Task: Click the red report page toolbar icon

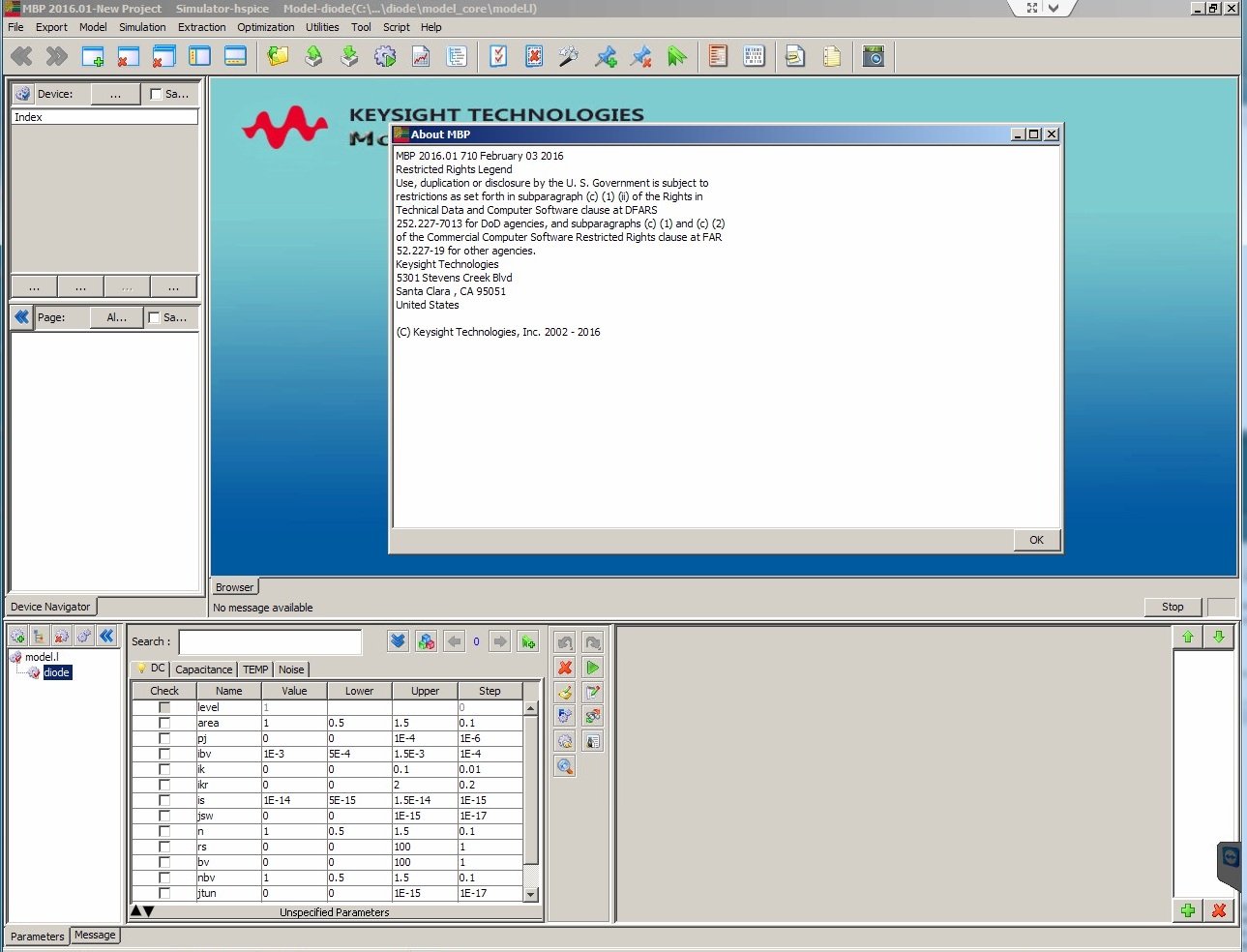Action: pyautogui.click(x=718, y=56)
